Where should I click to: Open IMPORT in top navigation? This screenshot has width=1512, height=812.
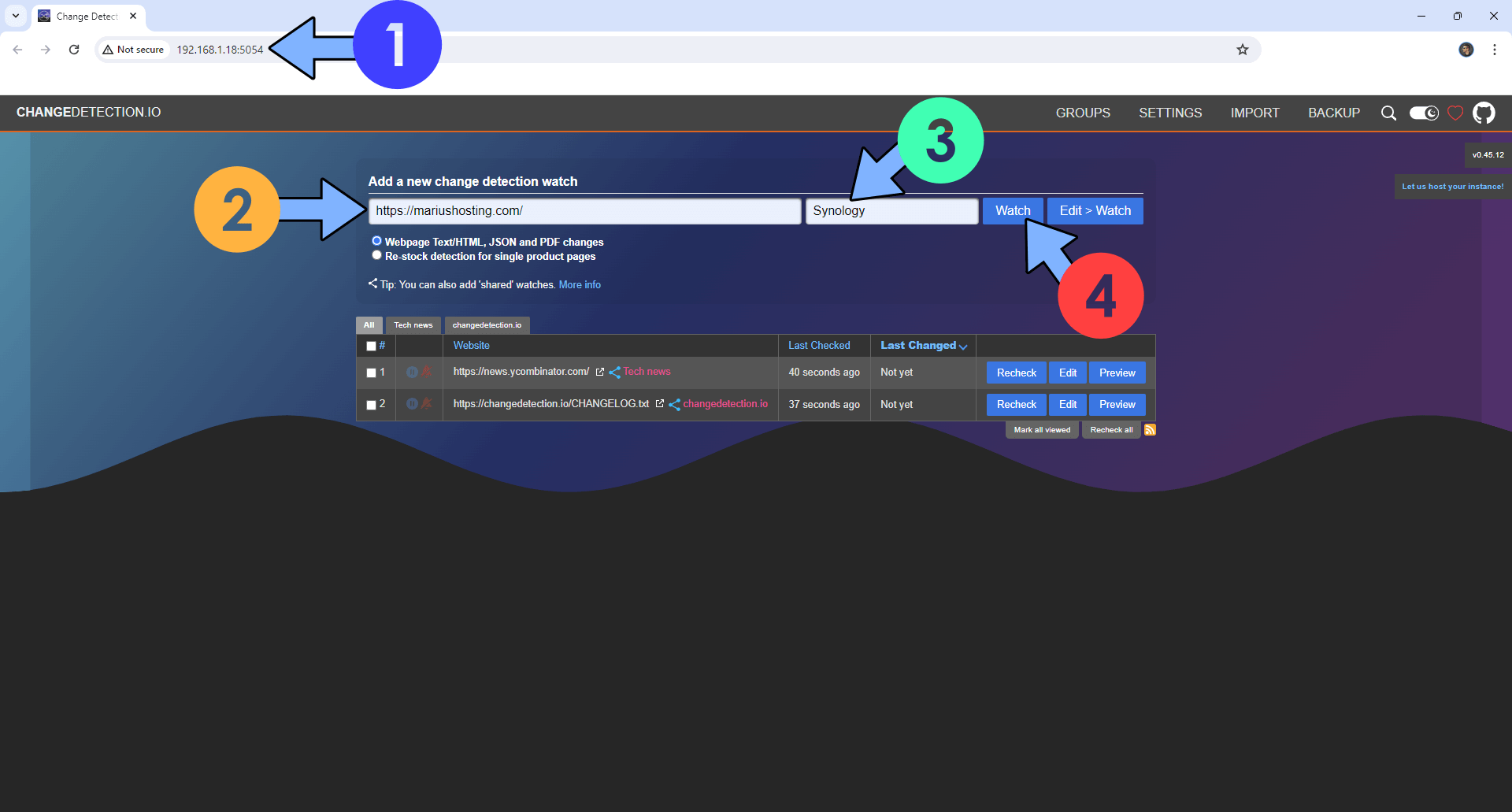click(x=1254, y=113)
